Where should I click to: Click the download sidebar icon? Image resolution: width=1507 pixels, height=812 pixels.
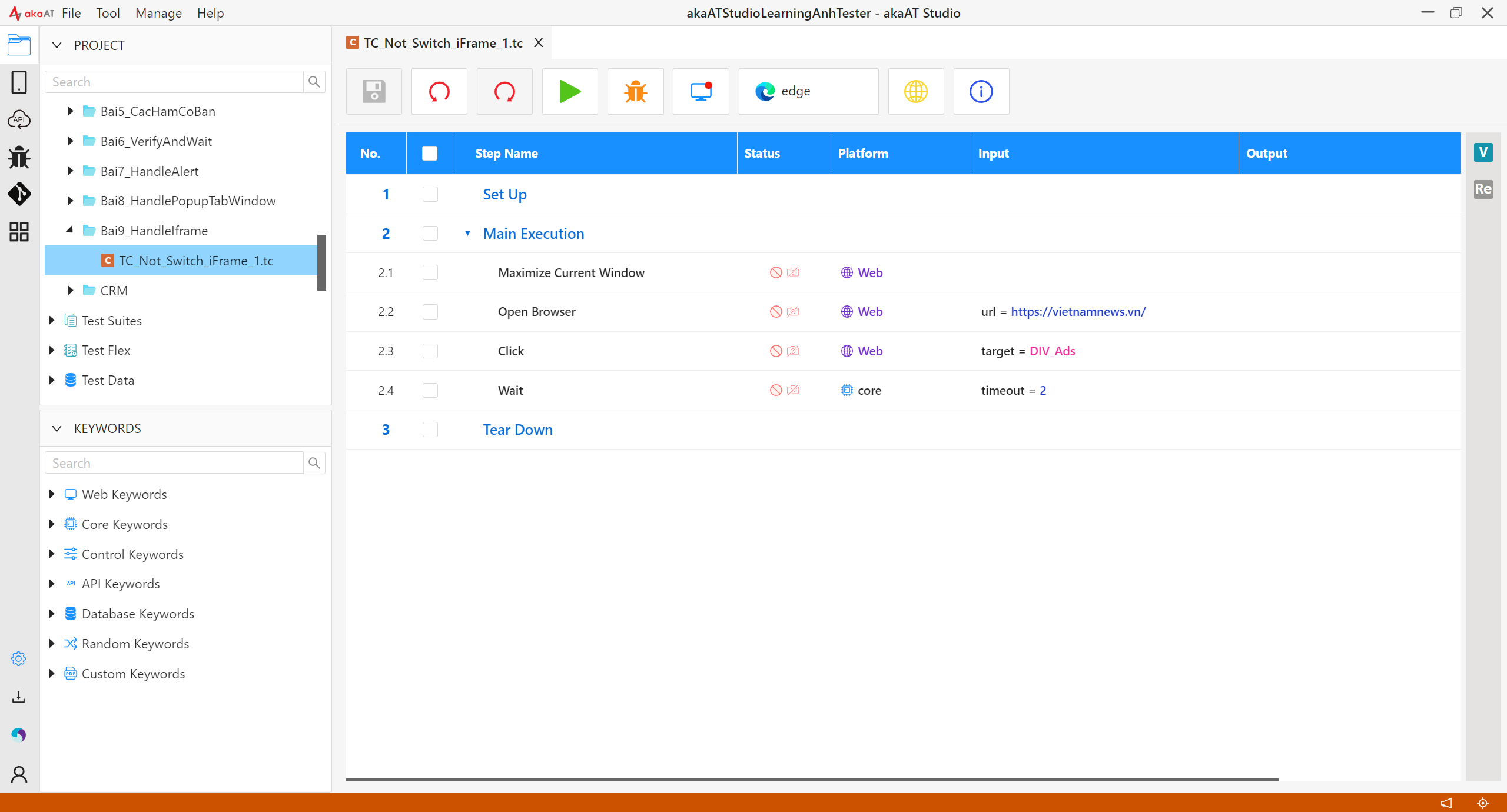pyautogui.click(x=19, y=697)
